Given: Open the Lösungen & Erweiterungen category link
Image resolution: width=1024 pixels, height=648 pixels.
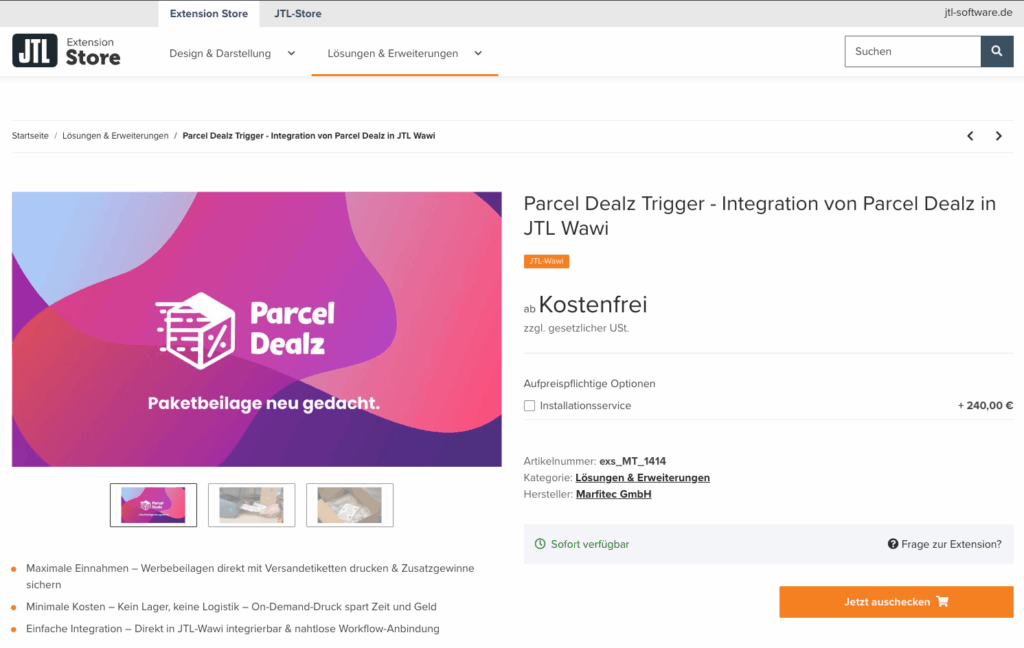Looking at the screenshot, I should pyautogui.click(x=643, y=478).
